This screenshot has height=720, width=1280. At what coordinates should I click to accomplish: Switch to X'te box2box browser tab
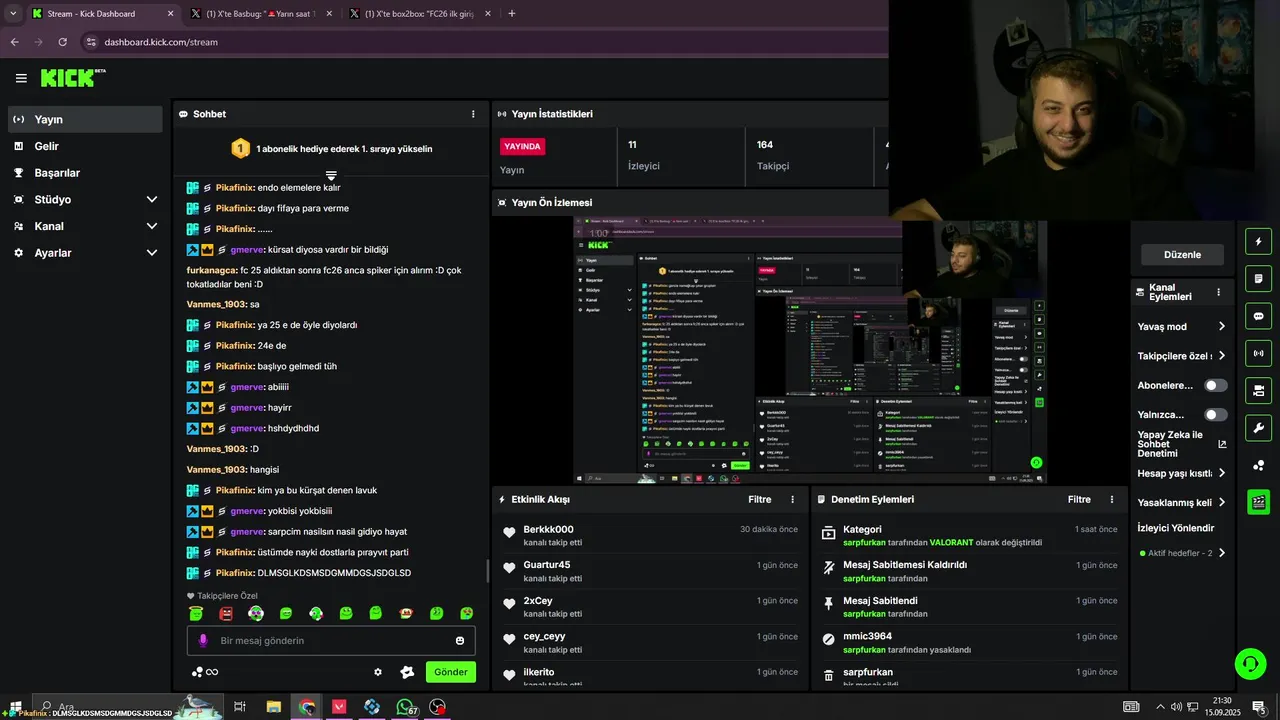click(x=420, y=13)
